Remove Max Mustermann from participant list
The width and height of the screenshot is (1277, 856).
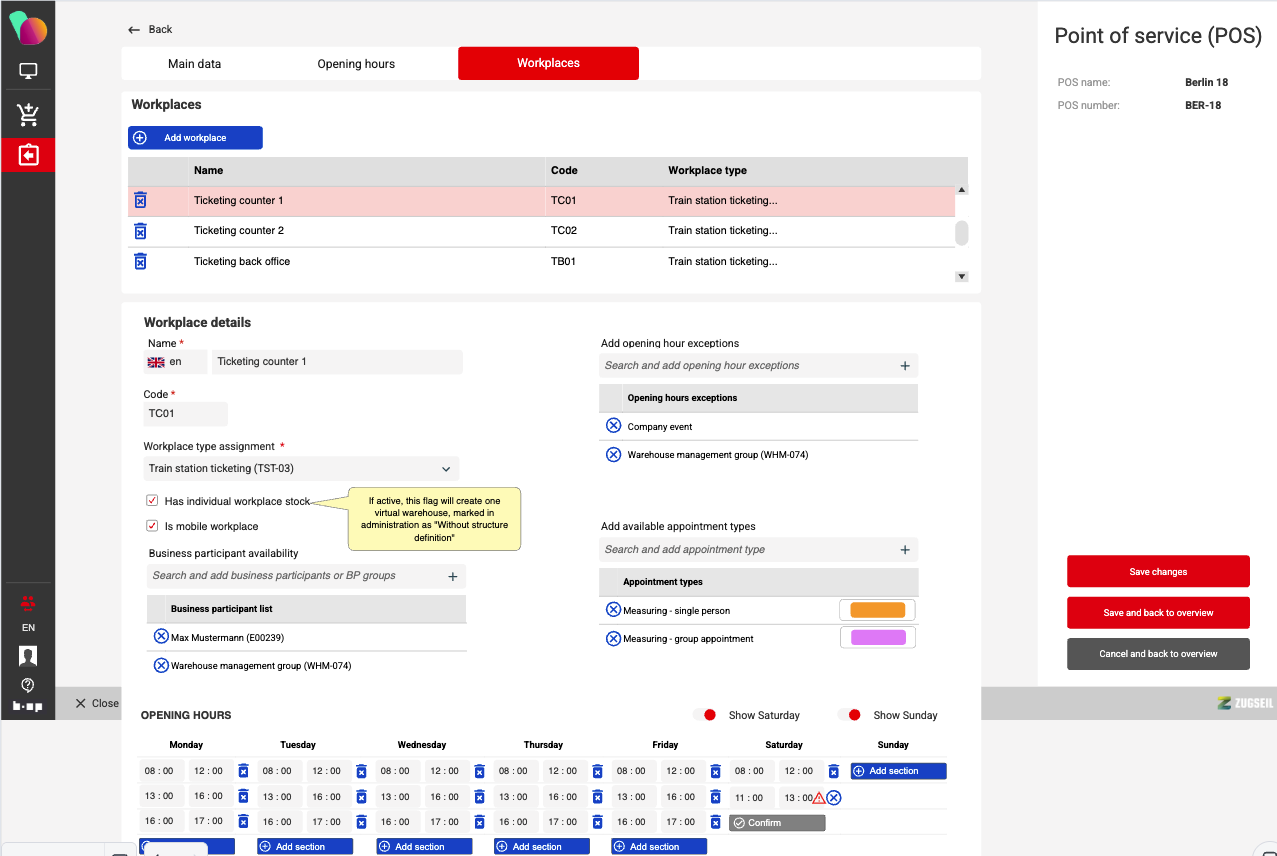[160, 637]
